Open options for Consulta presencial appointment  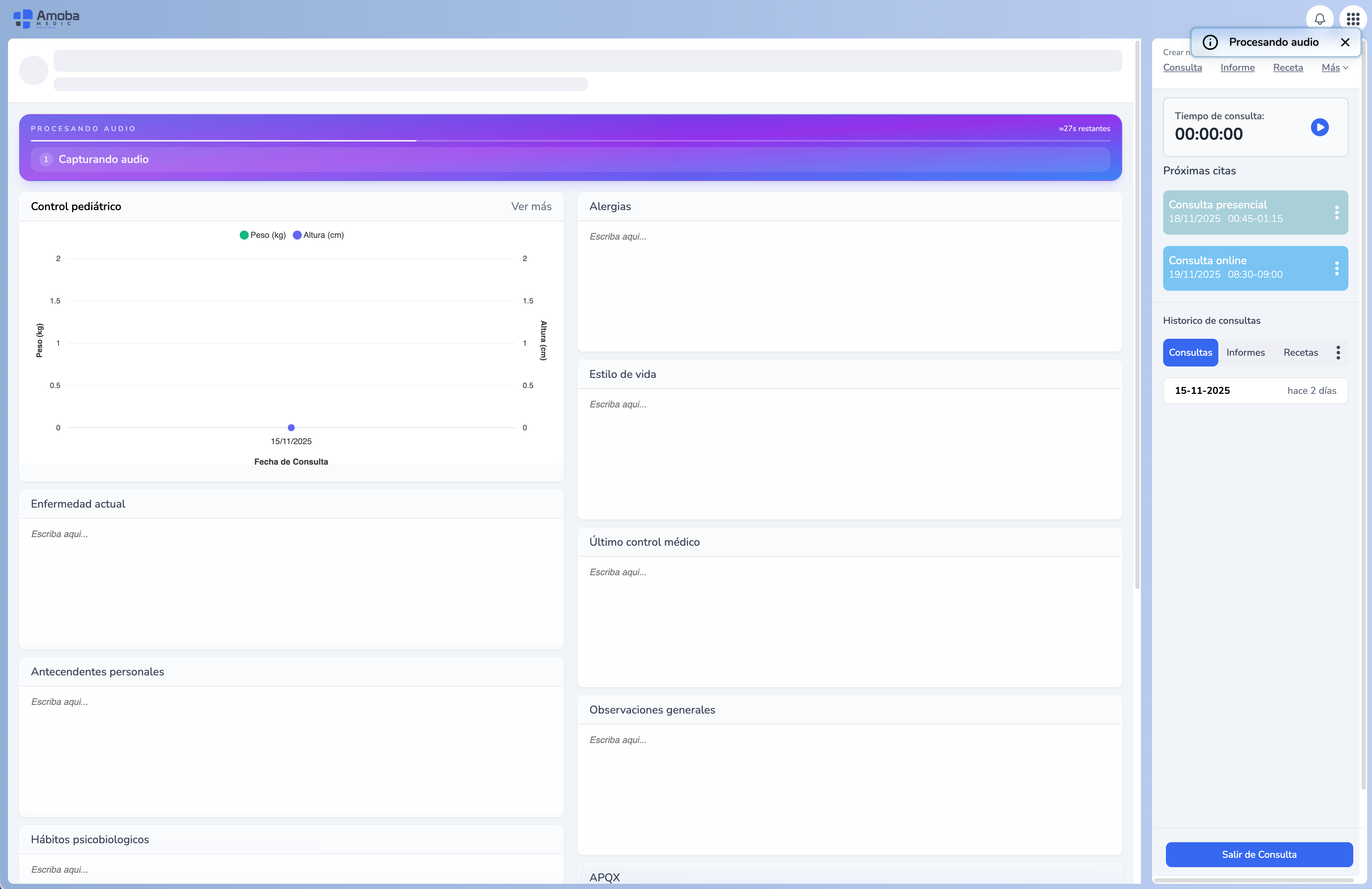tap(1336, 212)
